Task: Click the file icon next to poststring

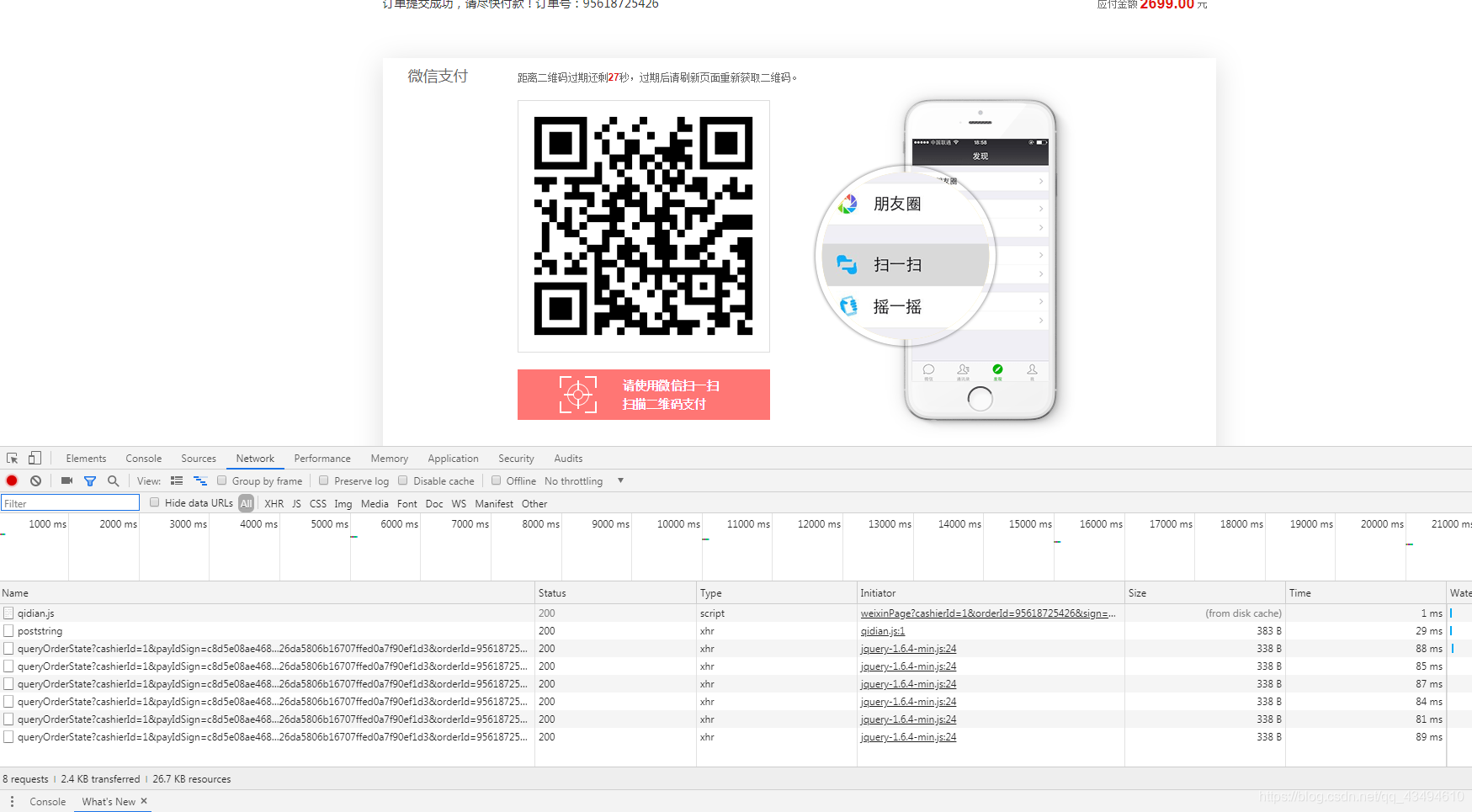Action: pyautogui.click(x=8, y=631)
